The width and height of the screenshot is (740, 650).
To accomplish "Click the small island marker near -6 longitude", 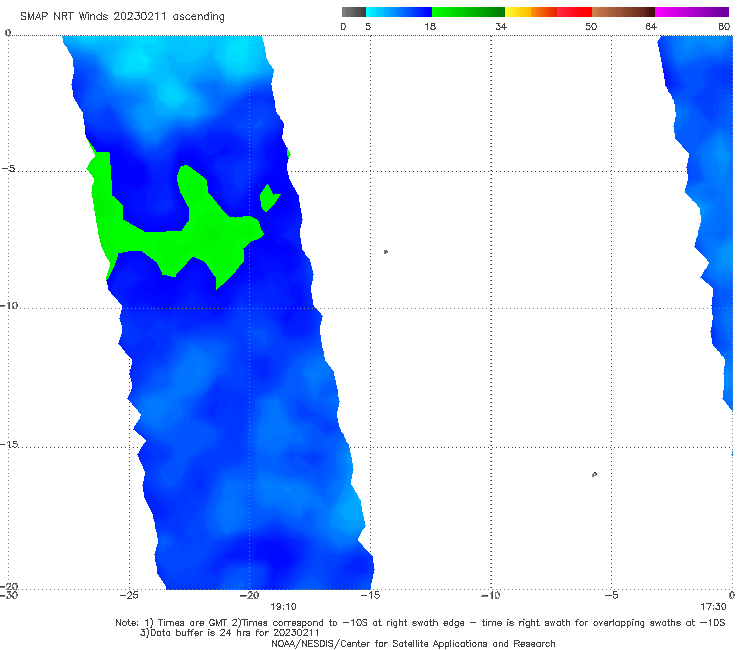I will 594,474.
